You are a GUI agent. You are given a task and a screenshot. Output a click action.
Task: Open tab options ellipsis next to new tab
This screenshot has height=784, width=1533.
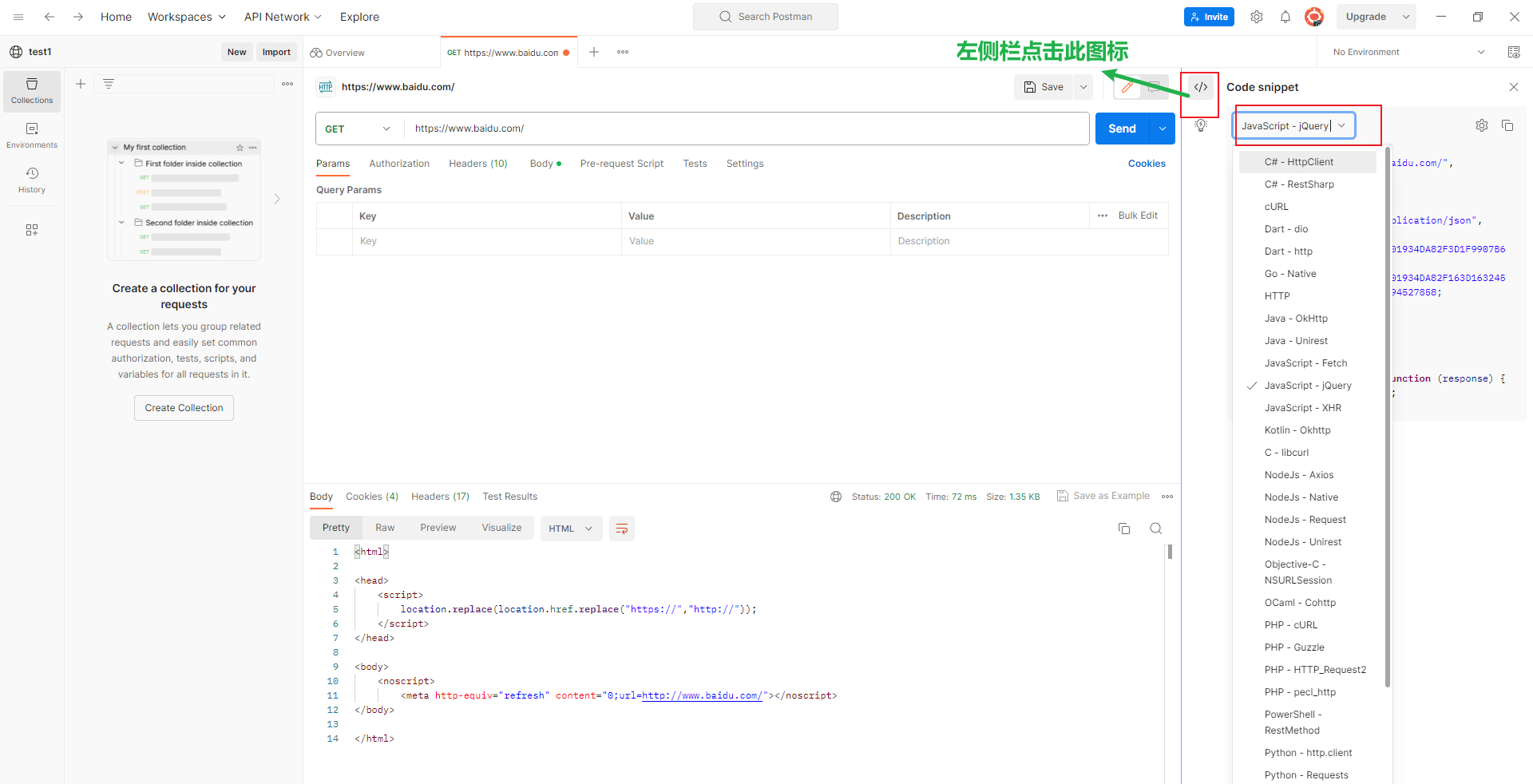[623, 52]
